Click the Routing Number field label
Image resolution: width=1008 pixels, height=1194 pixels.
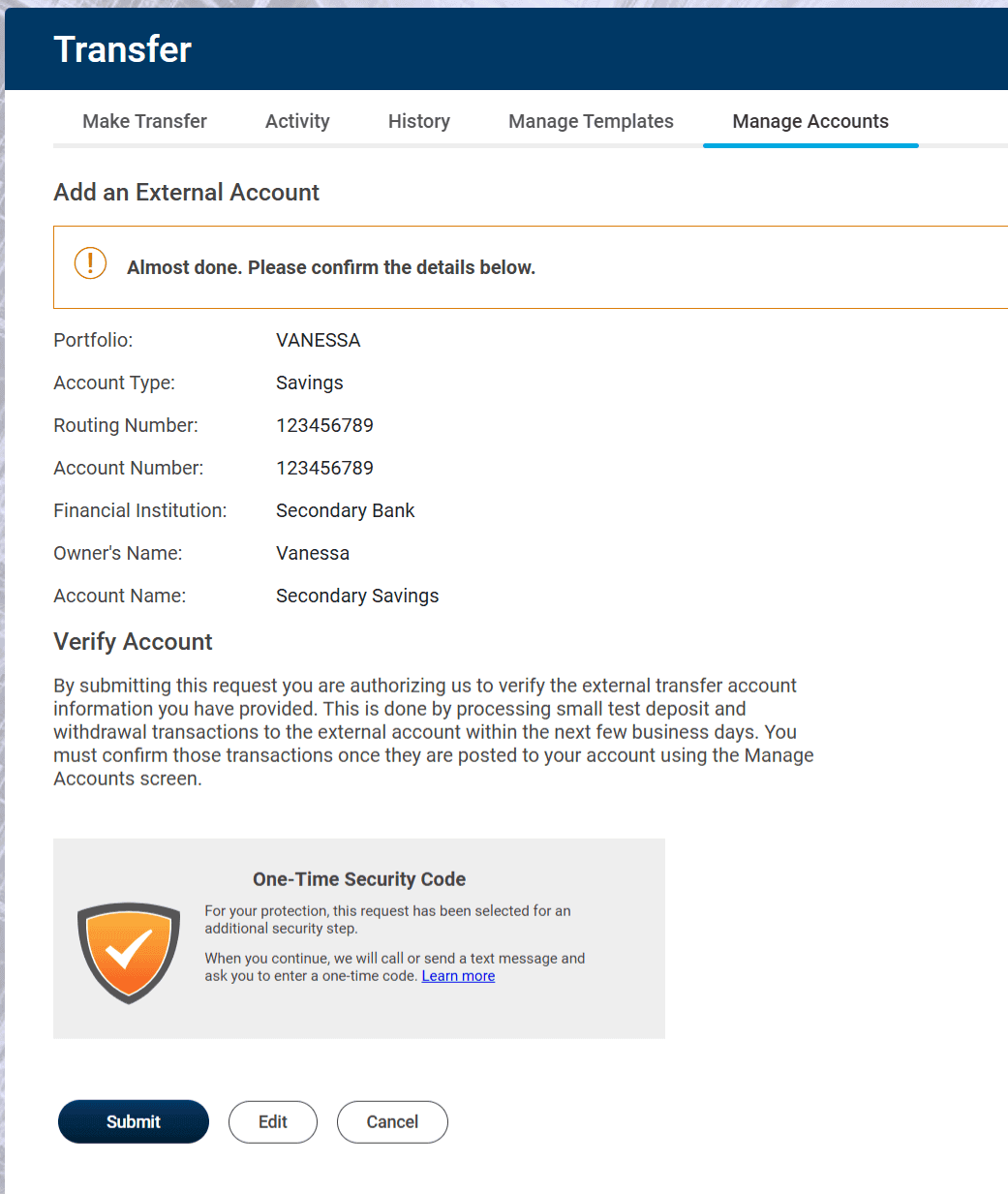click(x=126, y=425)
